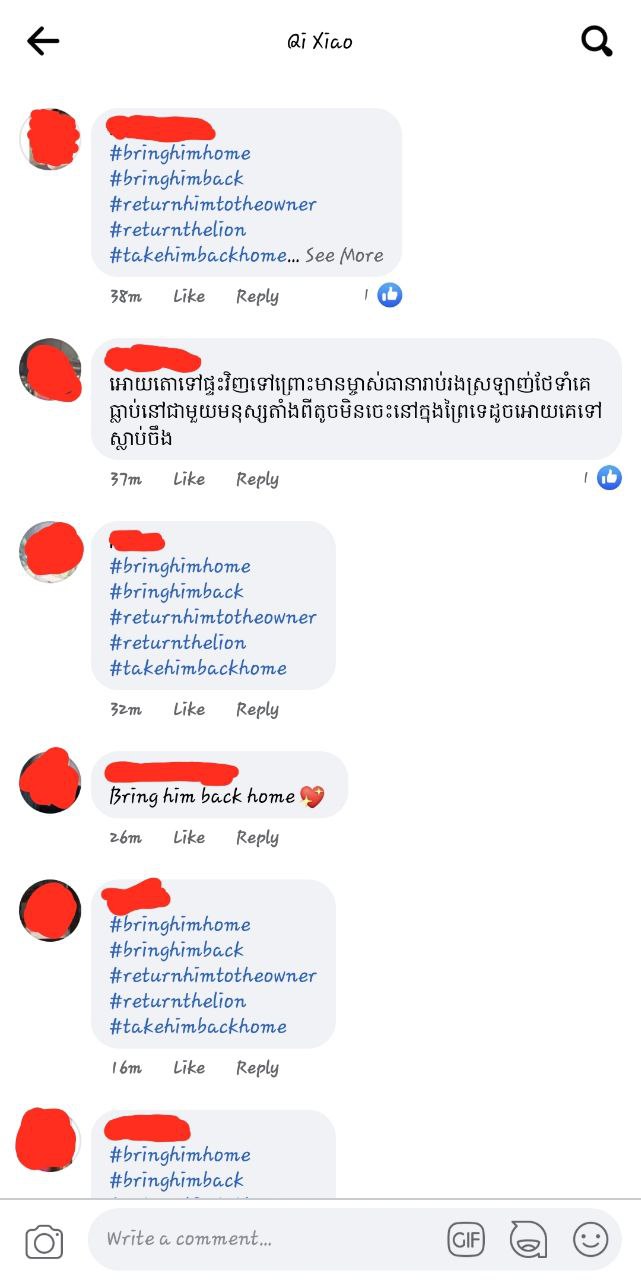This screenshot has height=1280, width=641.
Task: Like the comment posted 38m ago
Action: 189,296
